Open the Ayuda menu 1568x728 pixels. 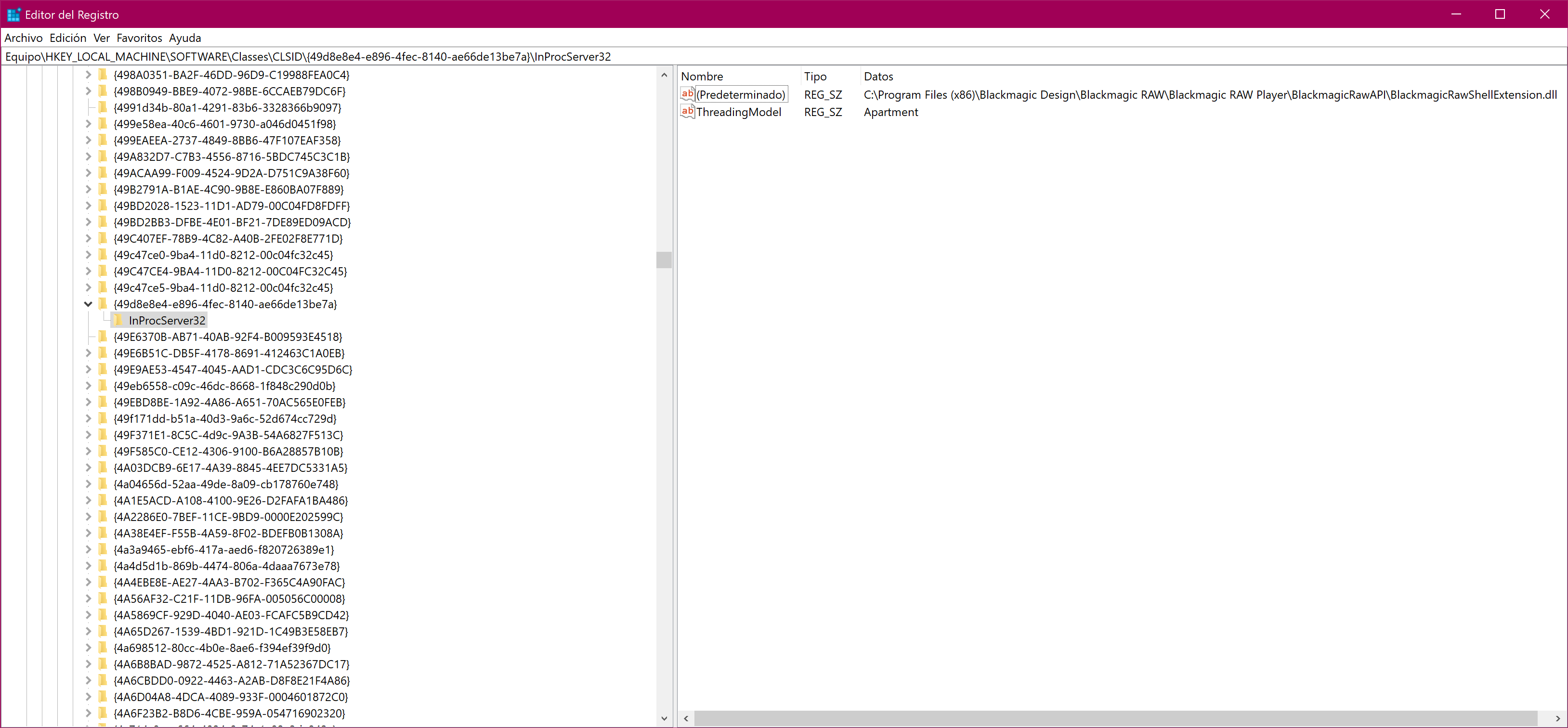184,38
